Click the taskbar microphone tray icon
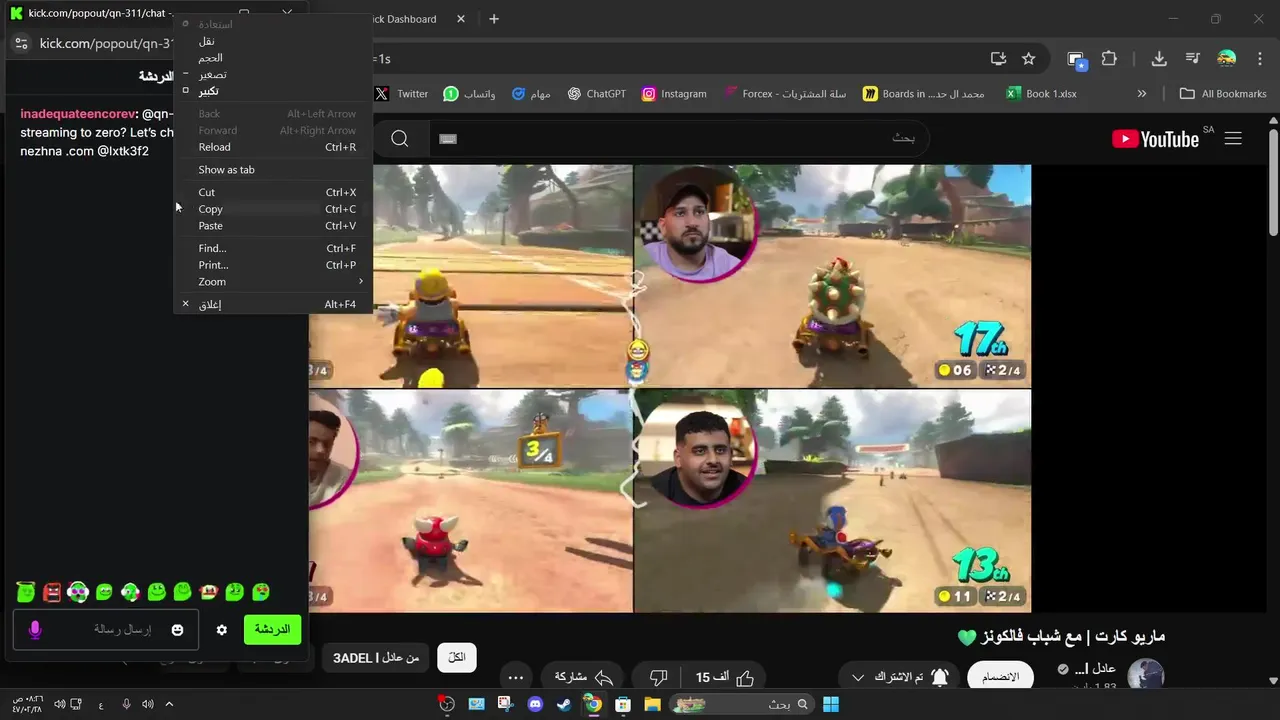The image size is (1280, 720). pyautogui.click(x=126, y=705)
